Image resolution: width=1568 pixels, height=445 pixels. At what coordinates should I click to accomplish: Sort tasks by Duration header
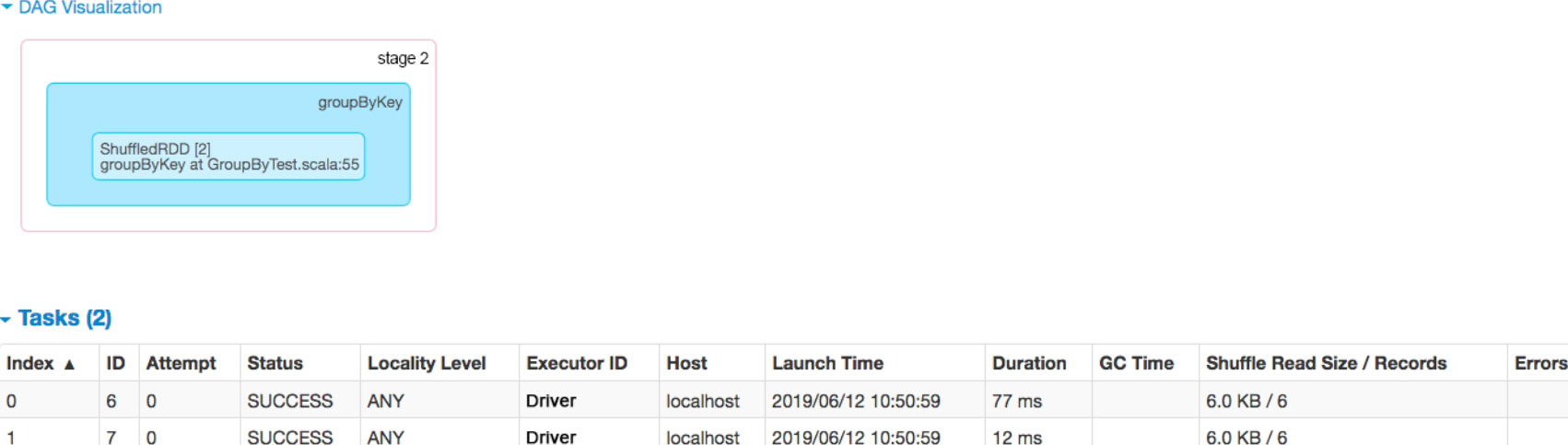[x=1029, y=364]
